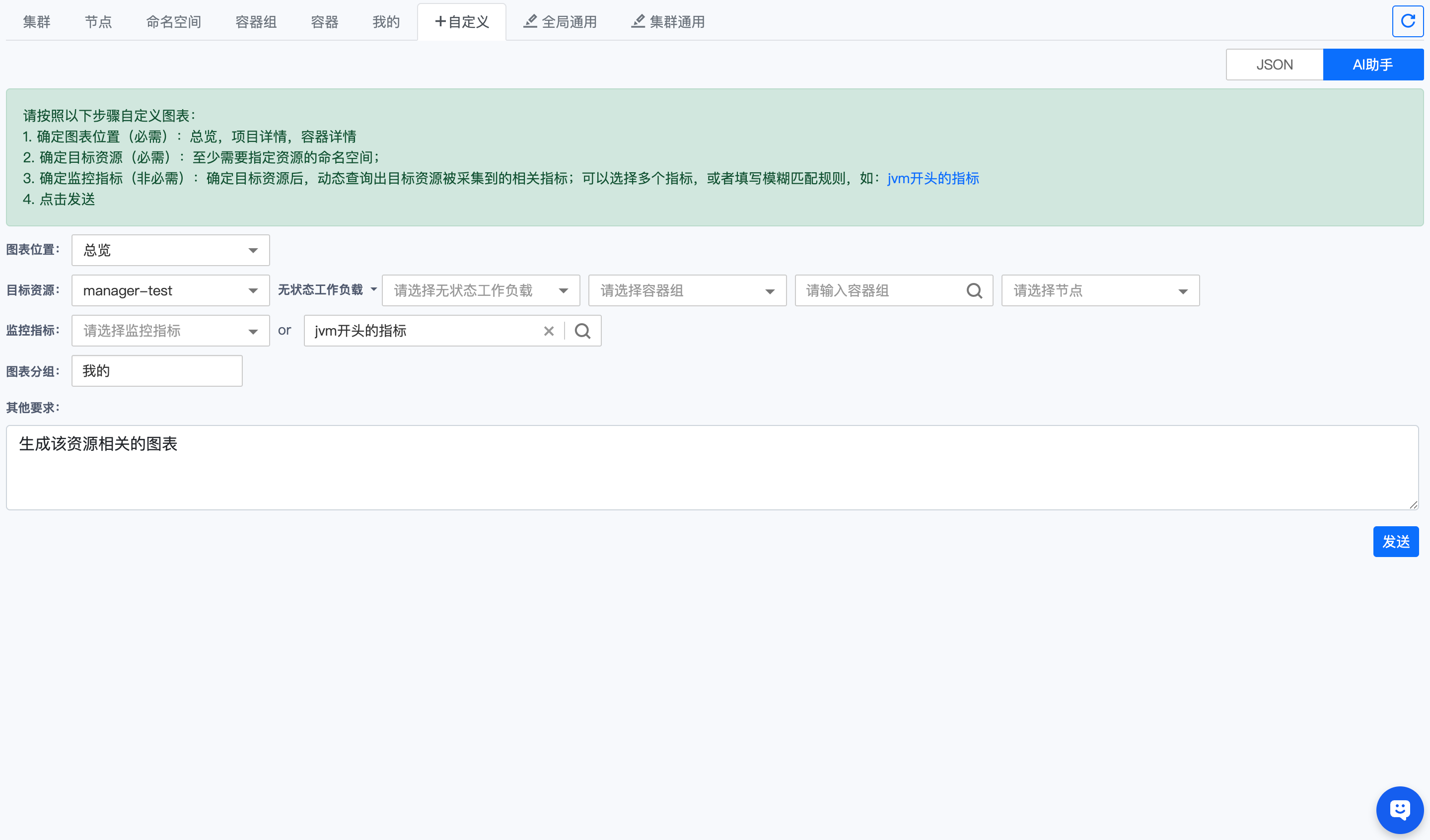Switch to the 命名空间 tab
This screenshot has width=1430, height=840.
[x=174, y=21]
